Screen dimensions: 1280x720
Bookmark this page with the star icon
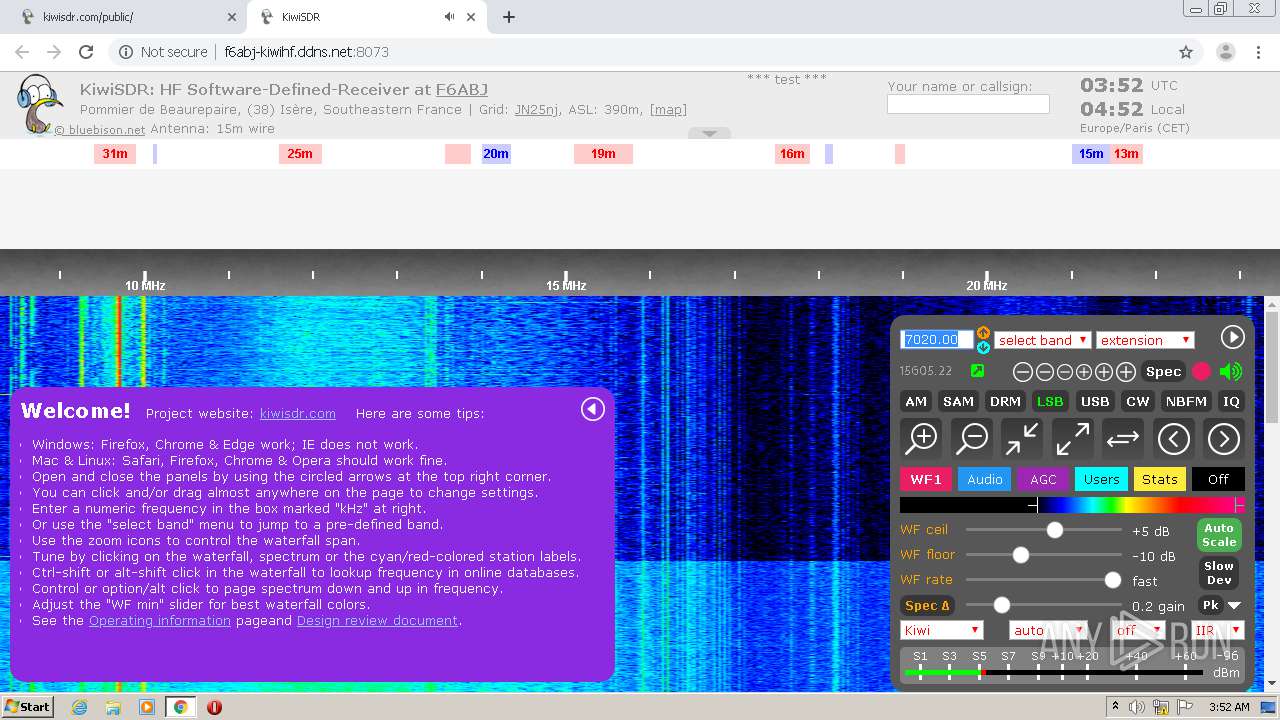tap(1186, 52)
